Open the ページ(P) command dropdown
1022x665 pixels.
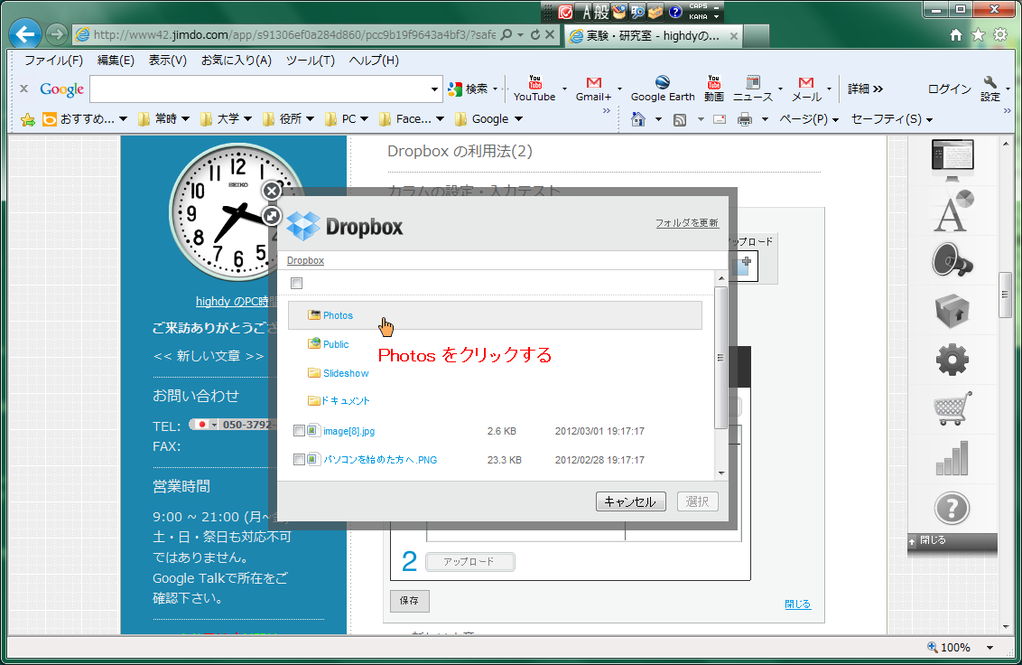pos(809,119)
